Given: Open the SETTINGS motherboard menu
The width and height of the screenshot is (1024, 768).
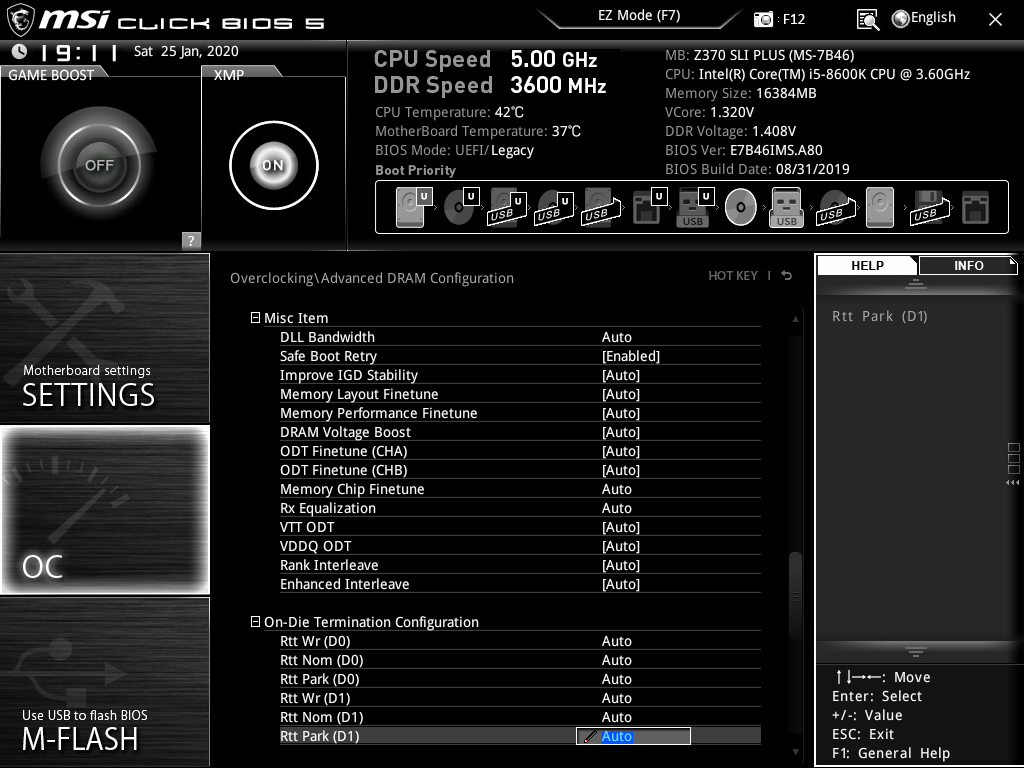Looking at the screenshot, I should pyautogui.click(x=104, y=338).
